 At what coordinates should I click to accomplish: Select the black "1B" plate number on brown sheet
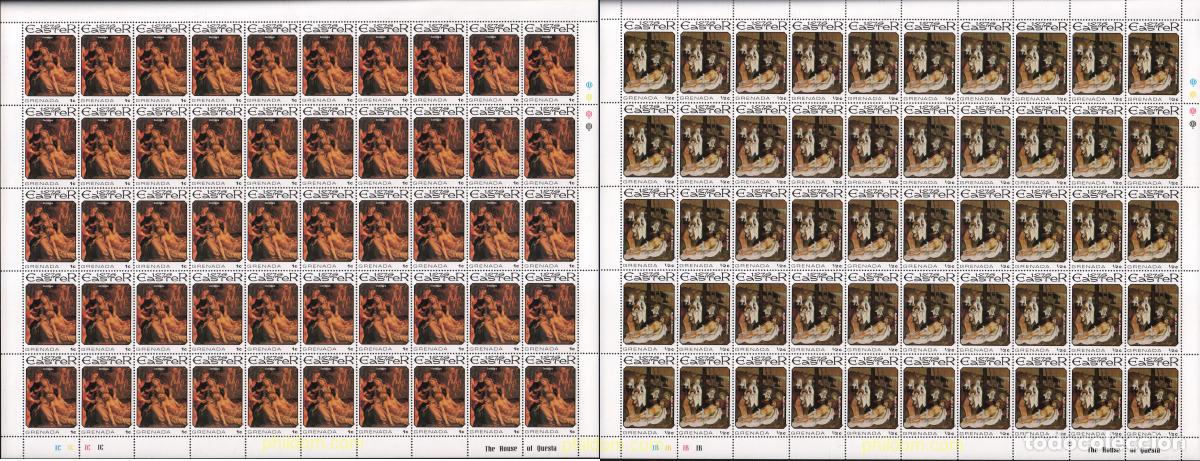click(698, 448)
